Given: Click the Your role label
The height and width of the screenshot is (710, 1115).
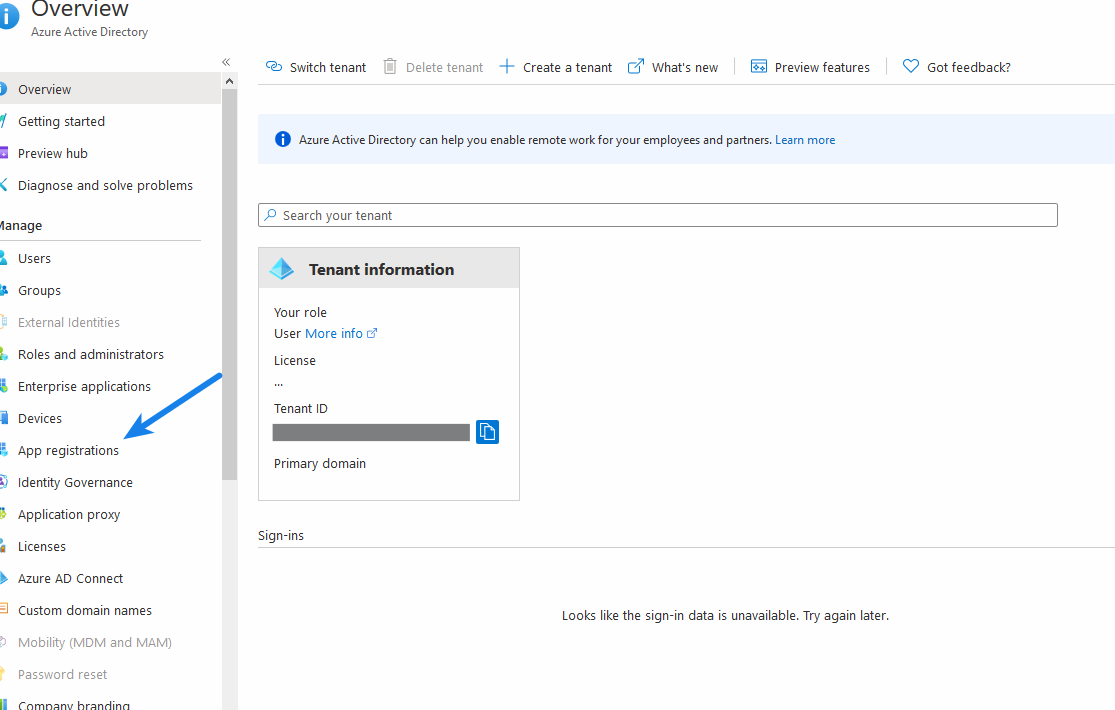Looking at the screenshot, I should pyautogui.click(x=300, y=312).
